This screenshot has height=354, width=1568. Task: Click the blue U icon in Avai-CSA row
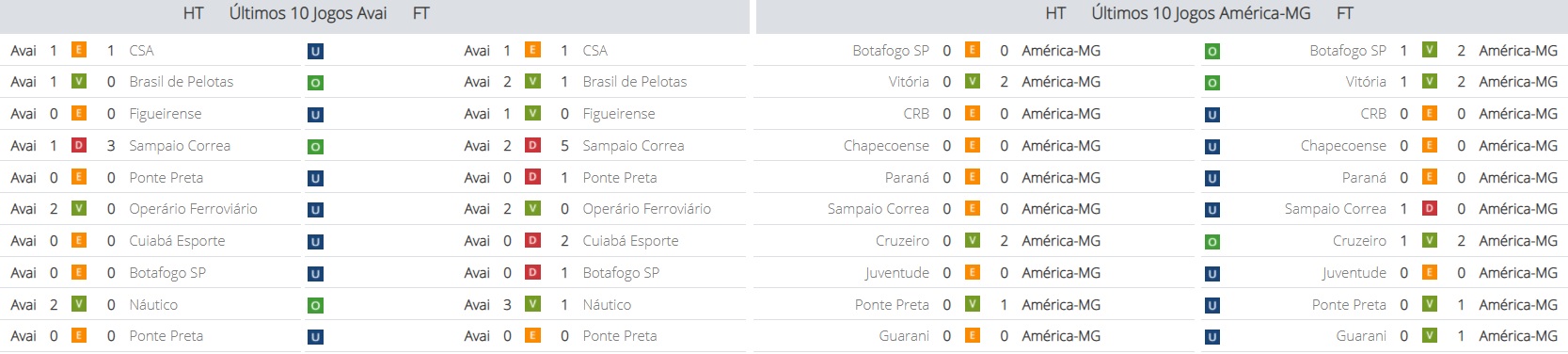[316, 52]
